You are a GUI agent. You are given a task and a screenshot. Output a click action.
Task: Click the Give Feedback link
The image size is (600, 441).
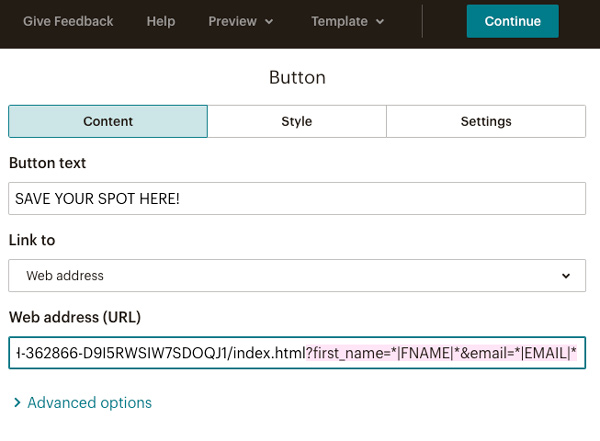(x=68, y=21)
